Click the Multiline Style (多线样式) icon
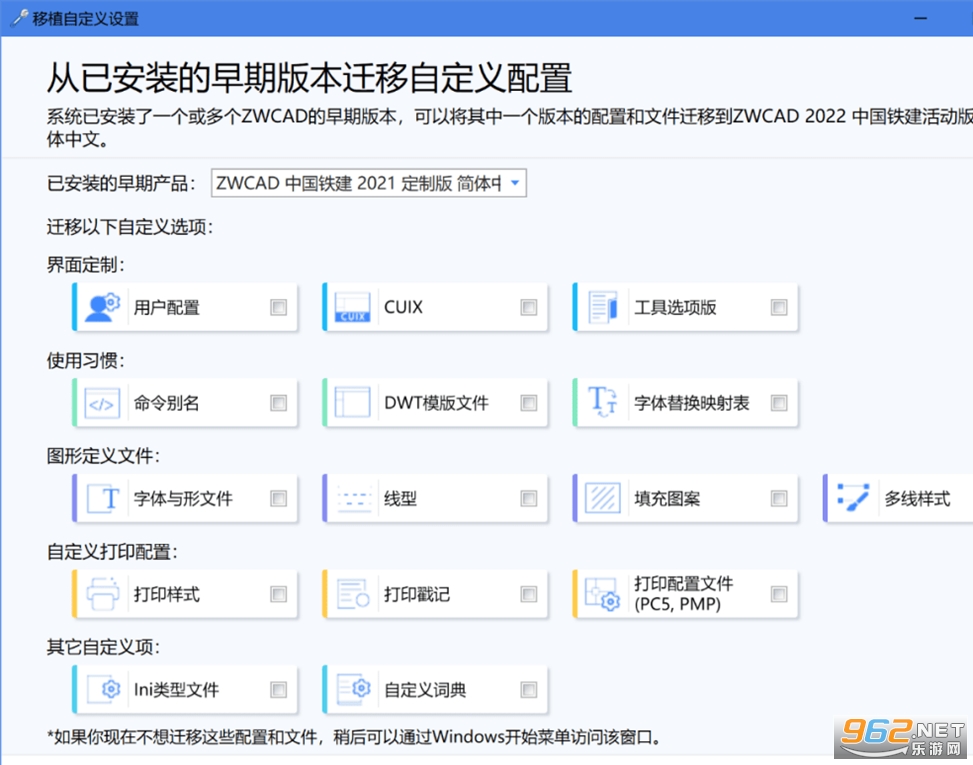Viewport: 973px width, 765px height. (853, 498)
